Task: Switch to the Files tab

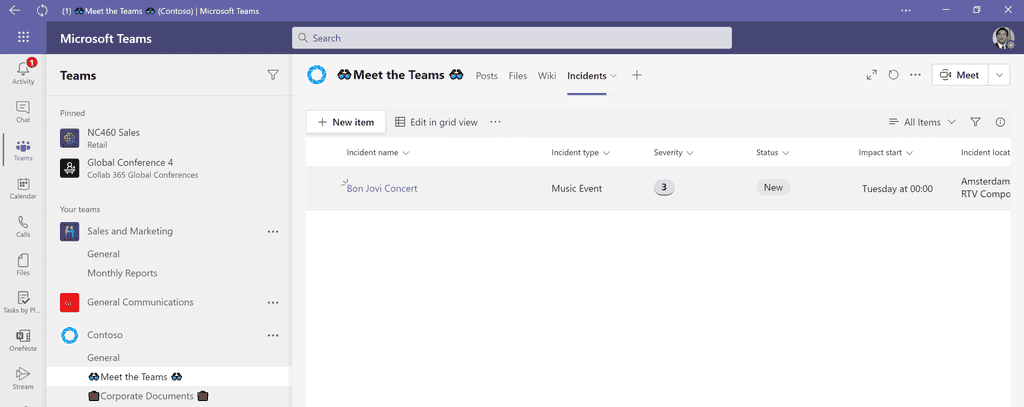Action: [517, 76]
